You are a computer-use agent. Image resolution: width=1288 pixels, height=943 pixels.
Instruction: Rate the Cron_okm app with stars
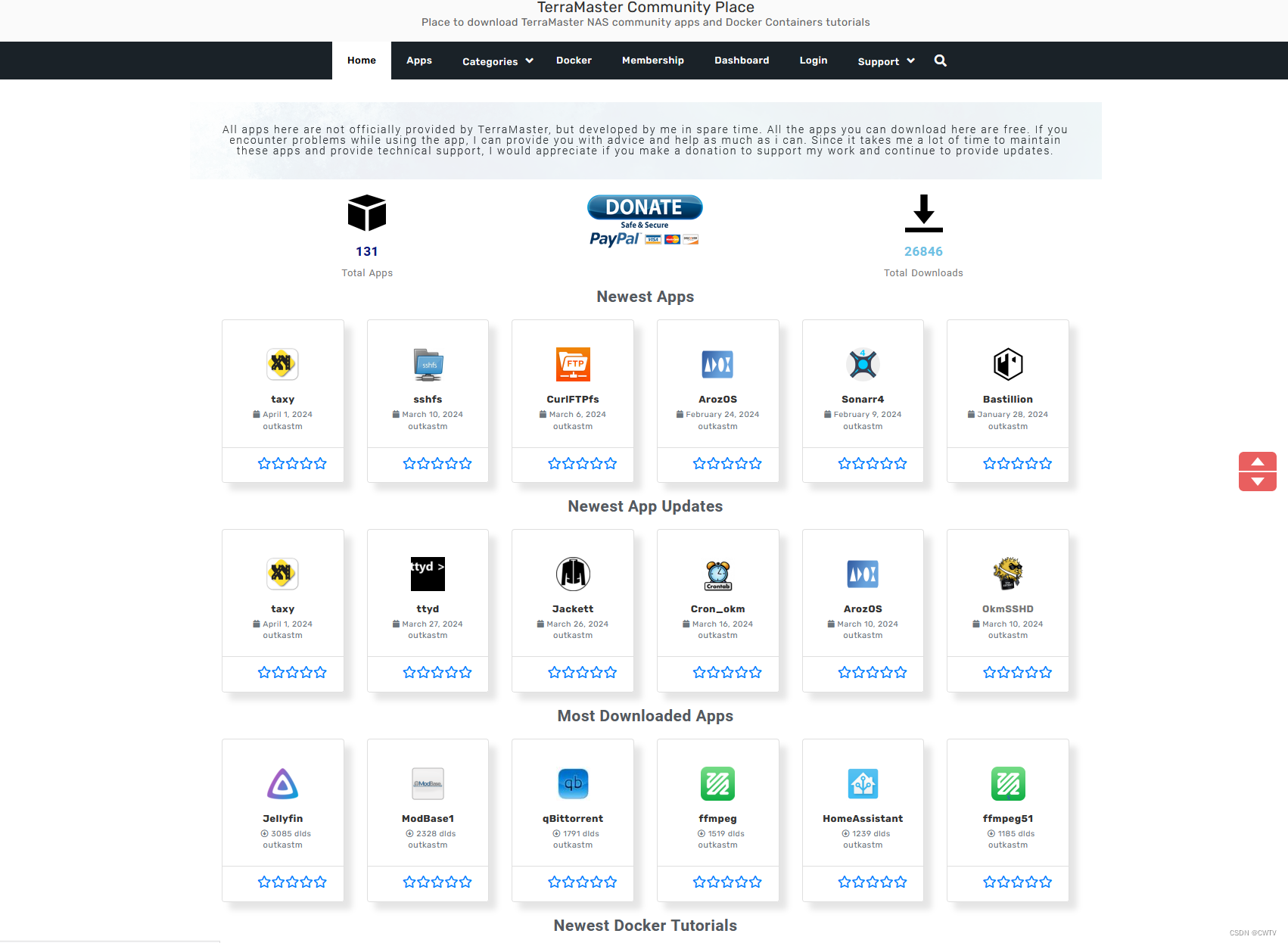(x=727, y=672)
